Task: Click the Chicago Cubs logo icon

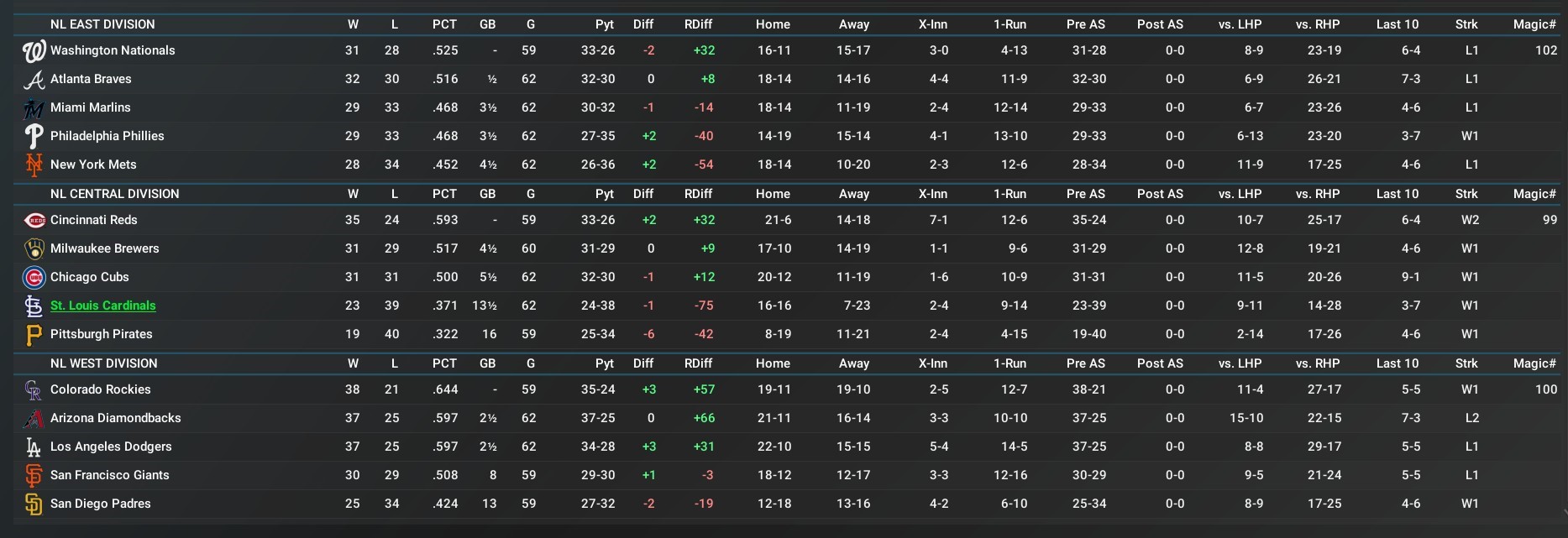Action: (x=34, y=278)
